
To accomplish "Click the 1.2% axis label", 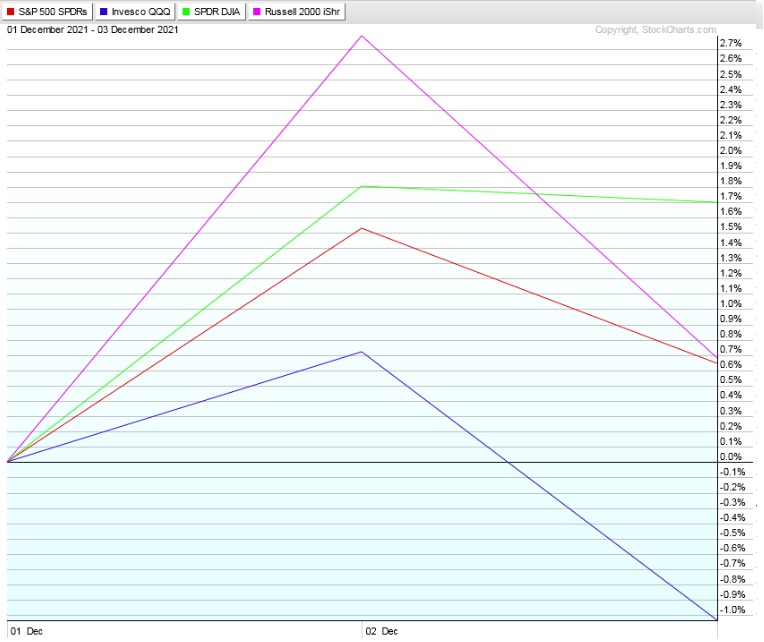I will [x=731, y=273].
